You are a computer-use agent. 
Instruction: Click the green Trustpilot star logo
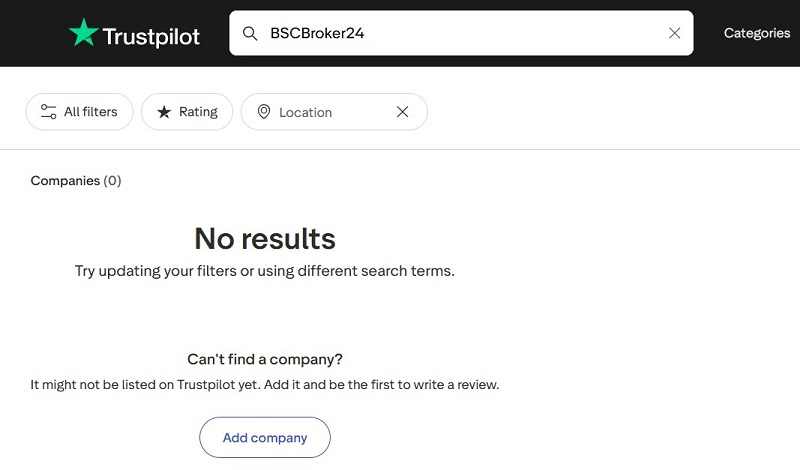coord(84,33)
